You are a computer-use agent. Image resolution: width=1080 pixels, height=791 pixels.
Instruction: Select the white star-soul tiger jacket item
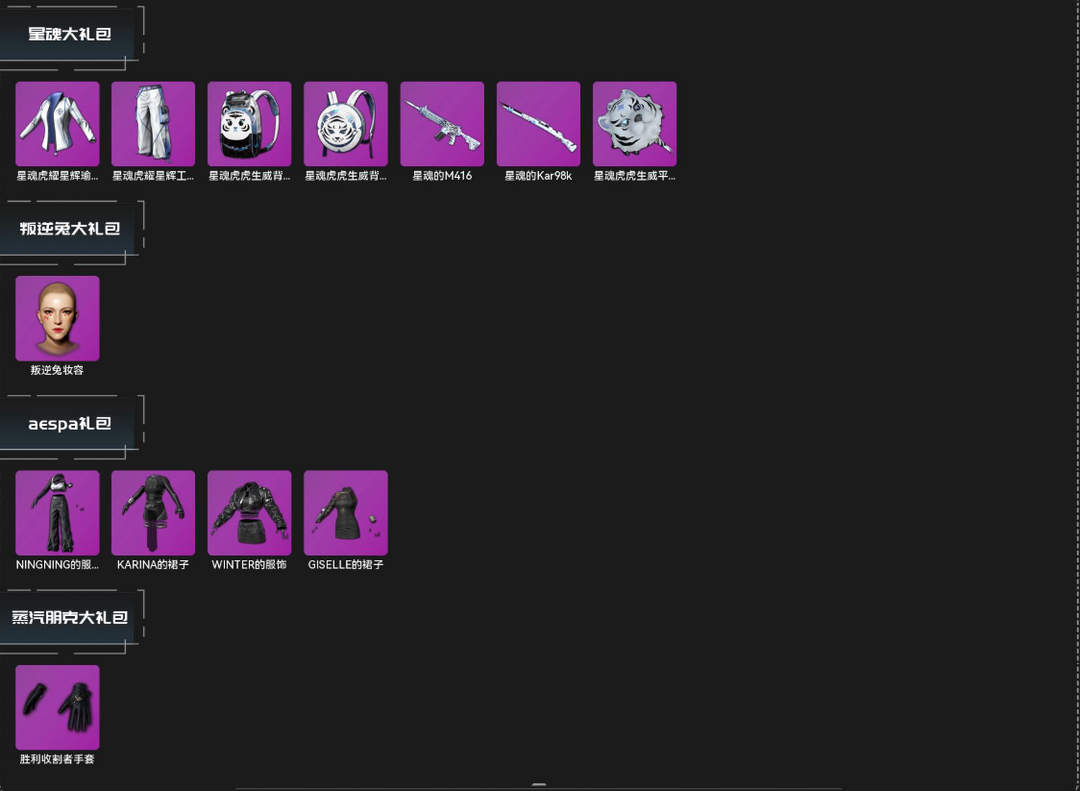click(57, 124)
